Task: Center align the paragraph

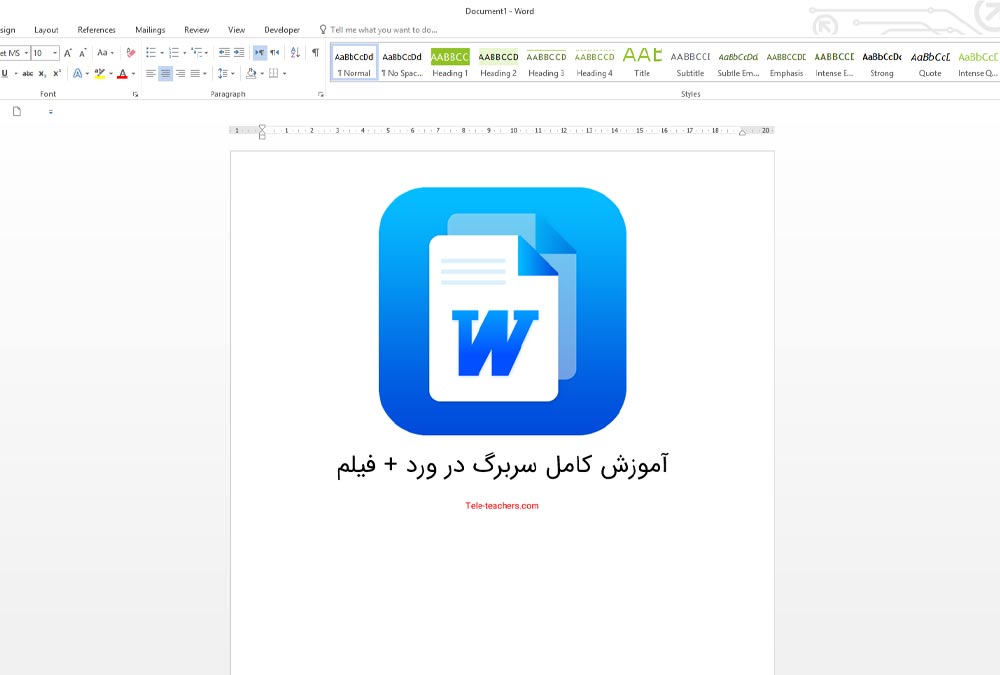Action: tap(165, 73)
